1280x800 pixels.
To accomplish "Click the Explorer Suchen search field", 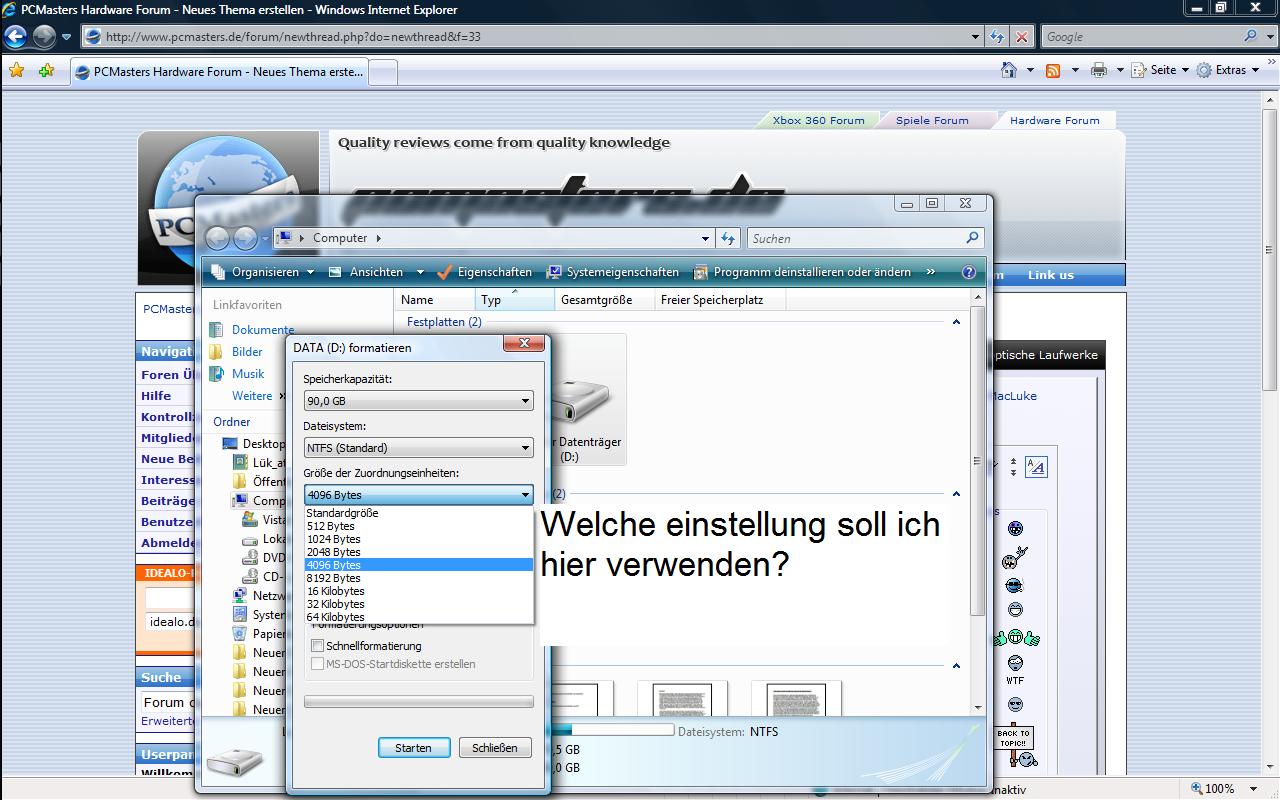I will pos(856,238).
